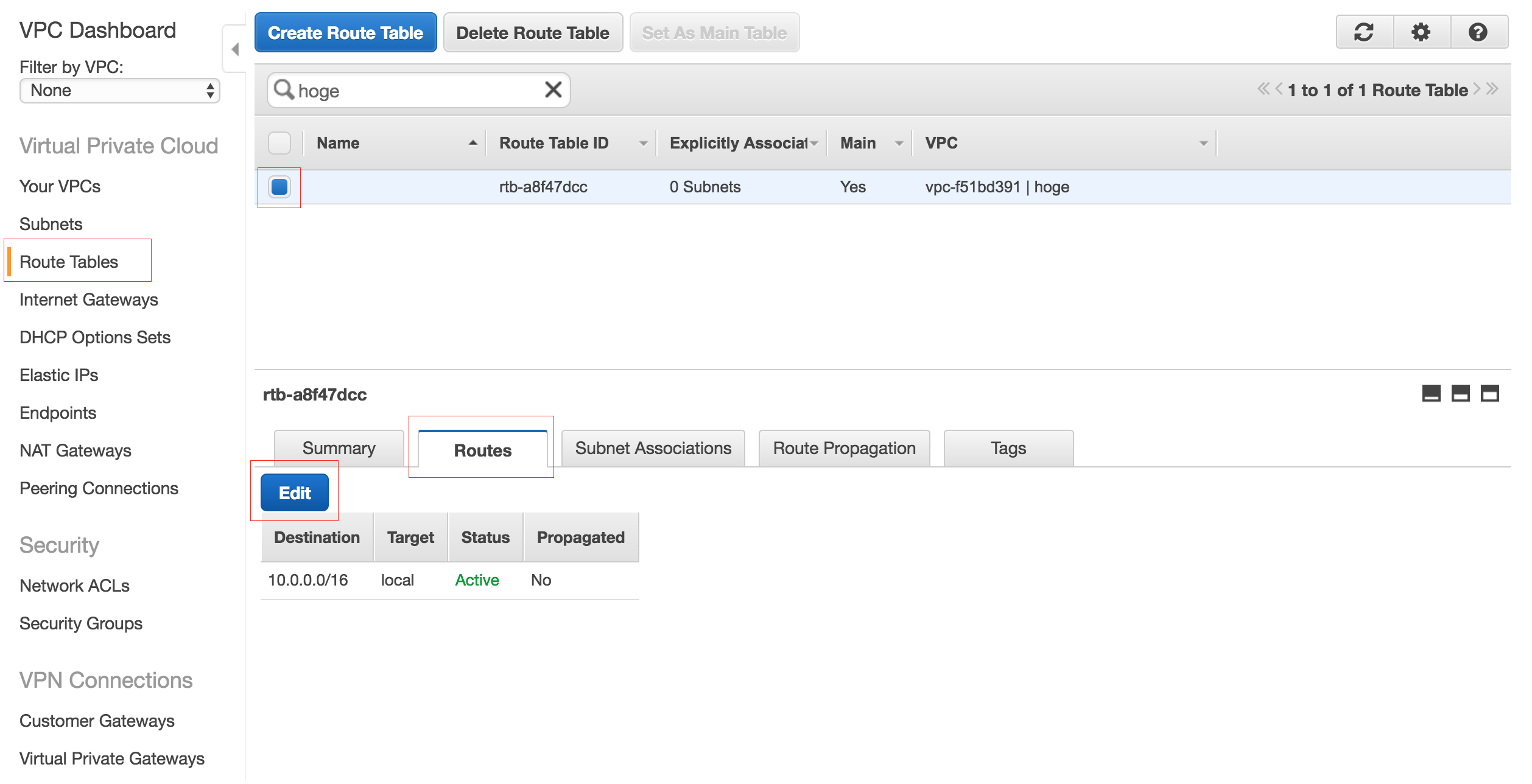Open Route Propagation tab
Screen dimensions: 1532x784
point(845,449)
